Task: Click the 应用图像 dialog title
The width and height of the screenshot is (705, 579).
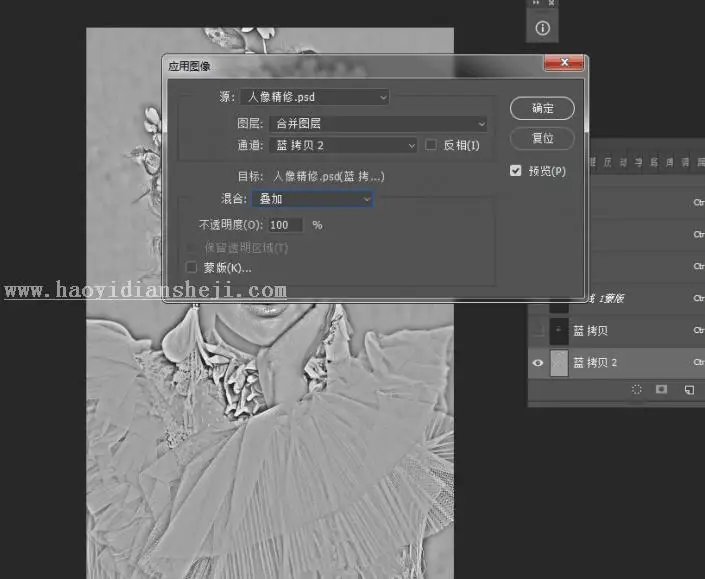Action: pos(189,67)
